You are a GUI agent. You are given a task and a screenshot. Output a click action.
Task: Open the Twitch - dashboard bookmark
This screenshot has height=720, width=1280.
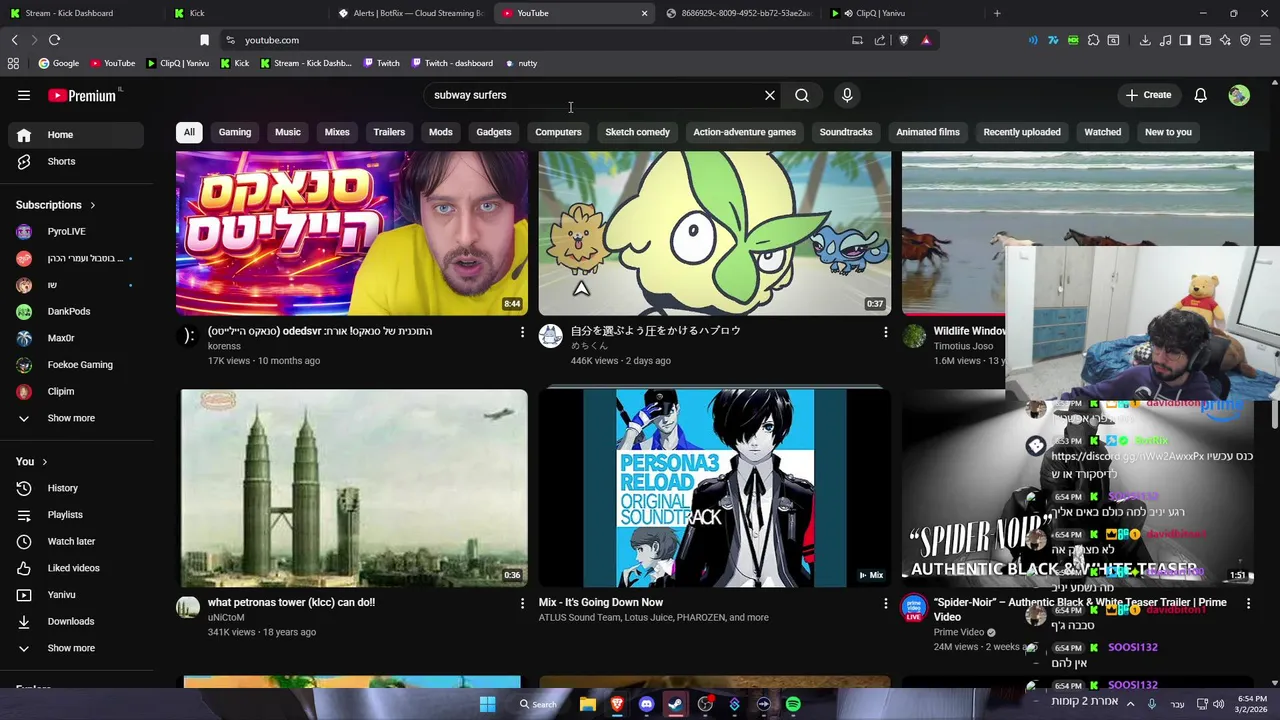451,63
